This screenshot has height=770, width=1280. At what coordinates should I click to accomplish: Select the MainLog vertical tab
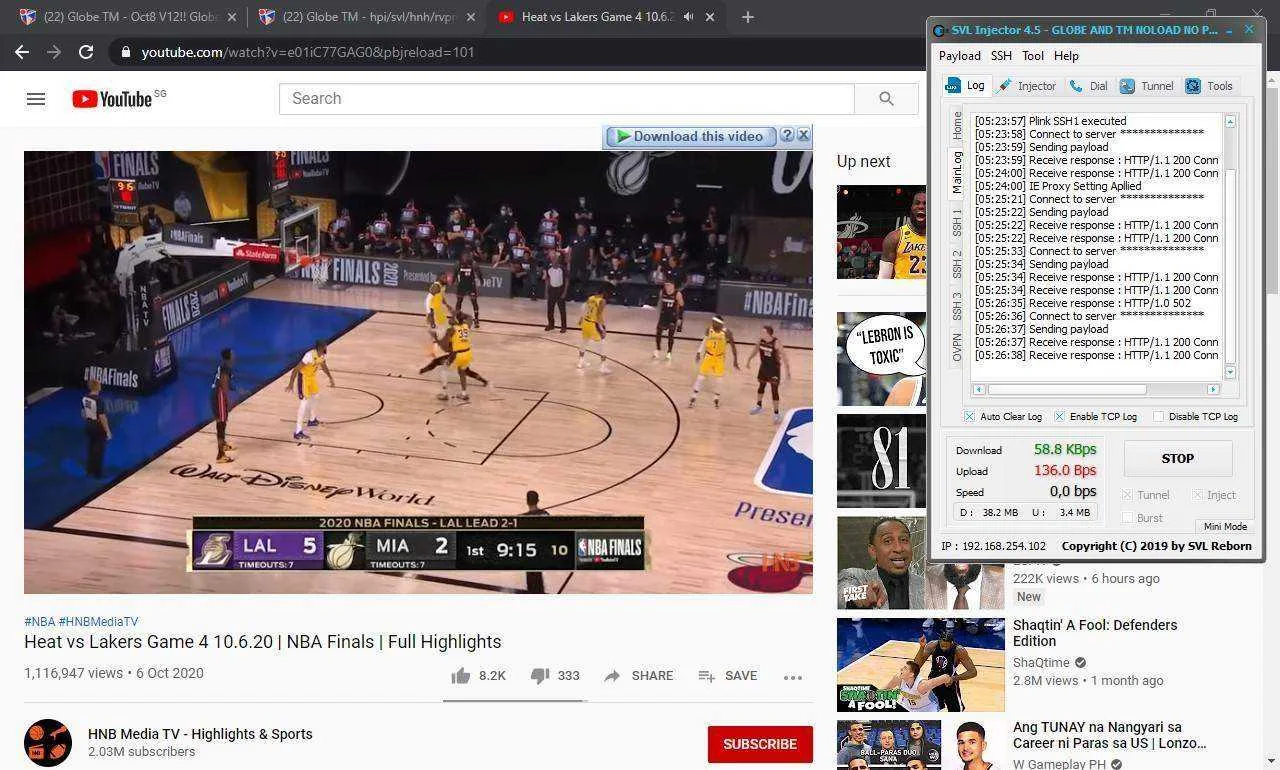[x=957, y=172]
